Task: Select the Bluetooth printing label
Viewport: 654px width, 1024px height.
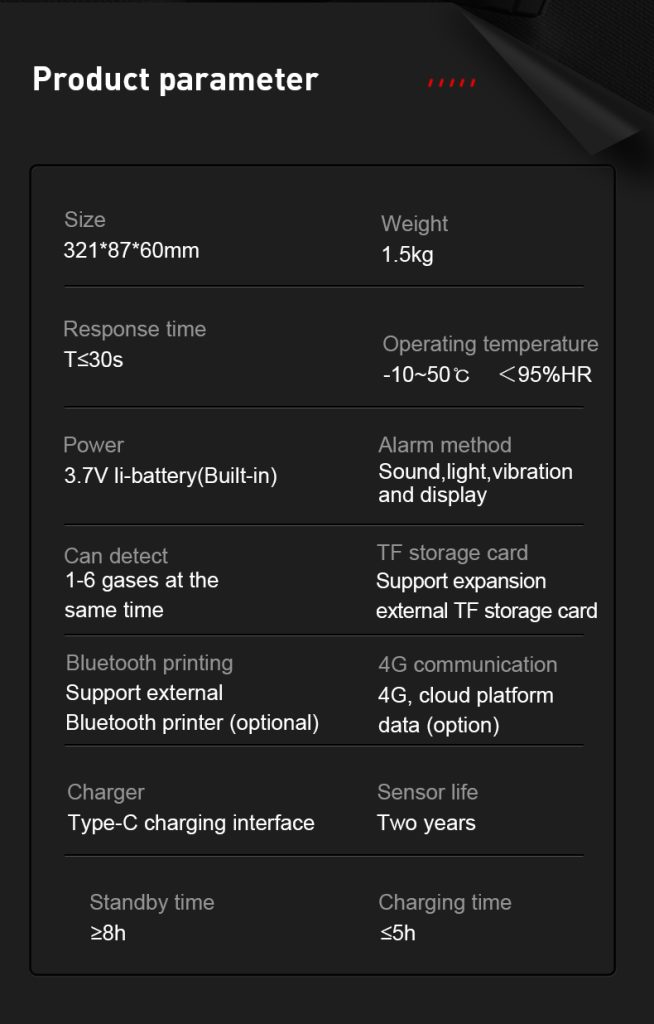Action: tap(149, 663)
